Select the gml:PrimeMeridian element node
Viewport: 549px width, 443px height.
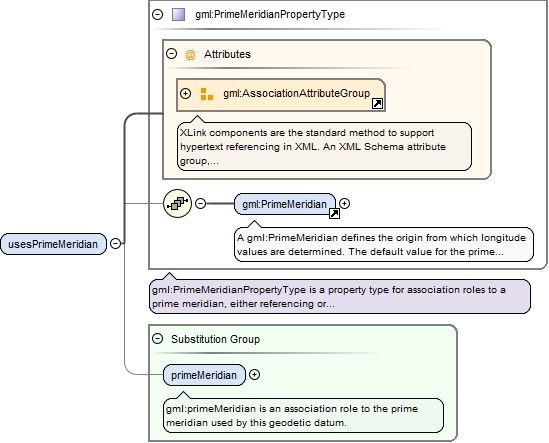pyautogui.click(x=285, y=204)
